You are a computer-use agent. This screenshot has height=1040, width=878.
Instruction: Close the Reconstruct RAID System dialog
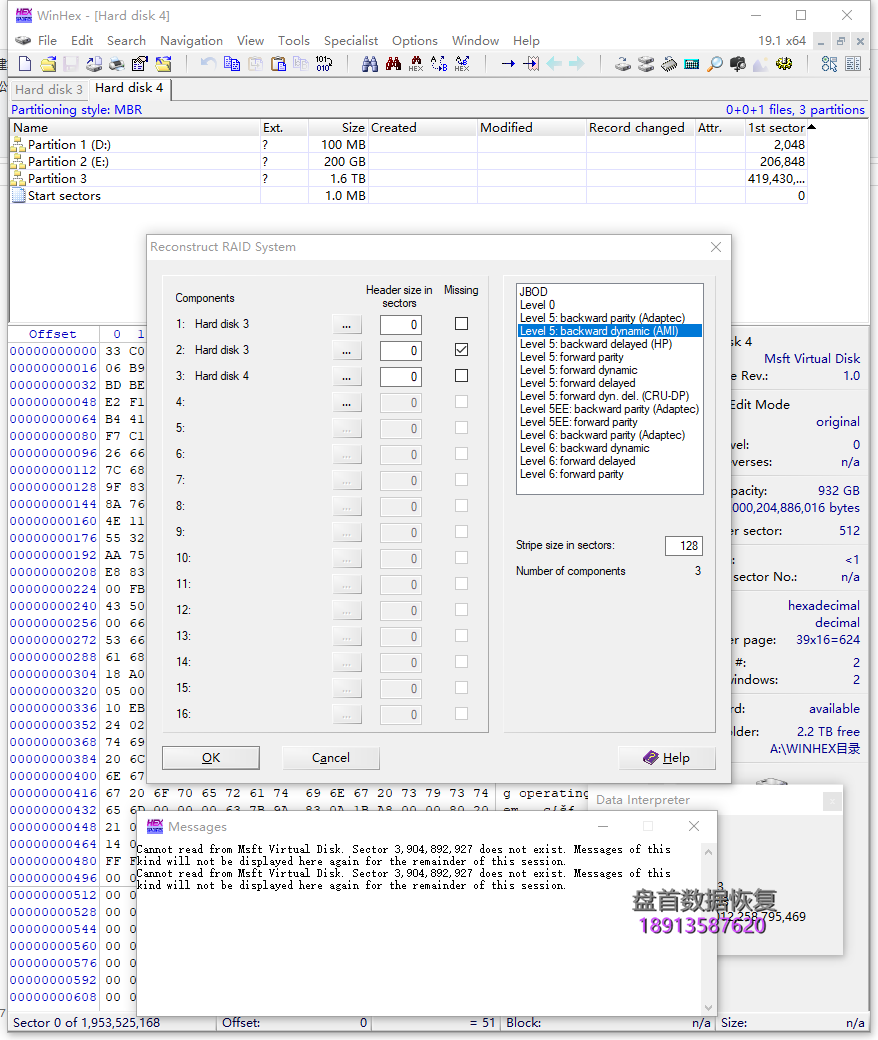tap(716, 247)
